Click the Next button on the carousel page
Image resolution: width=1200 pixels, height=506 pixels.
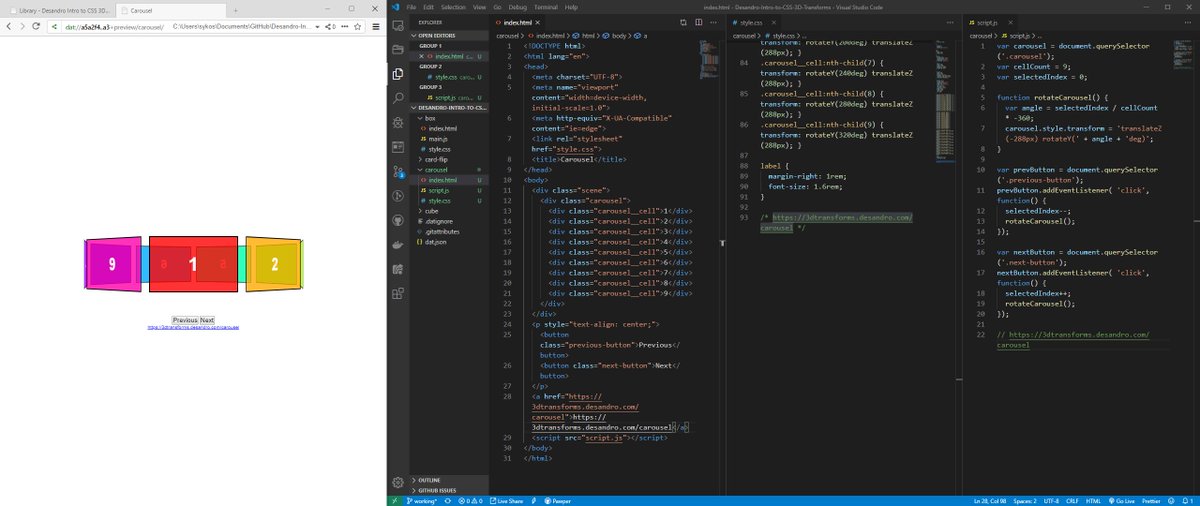coord(207,320)
